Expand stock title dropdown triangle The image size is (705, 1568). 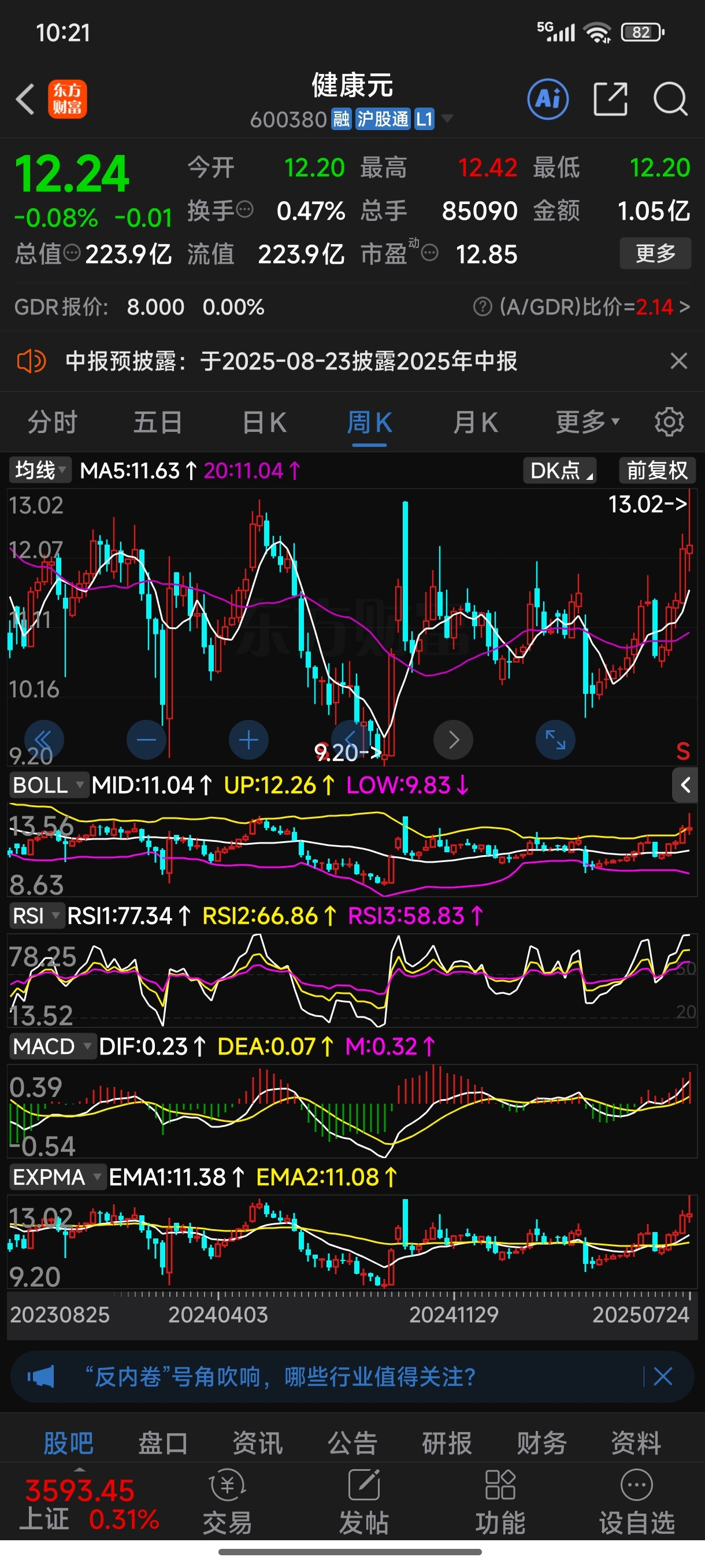pos(447,118)
